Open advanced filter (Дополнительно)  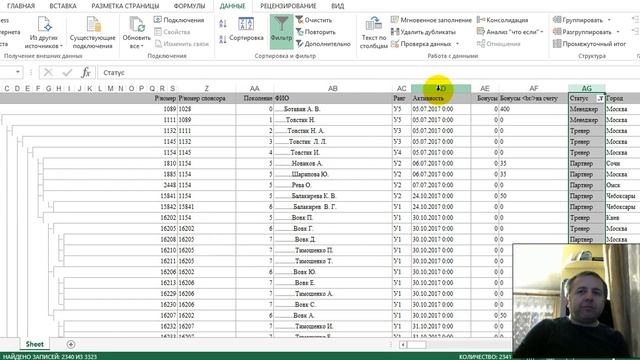(323, 44)
